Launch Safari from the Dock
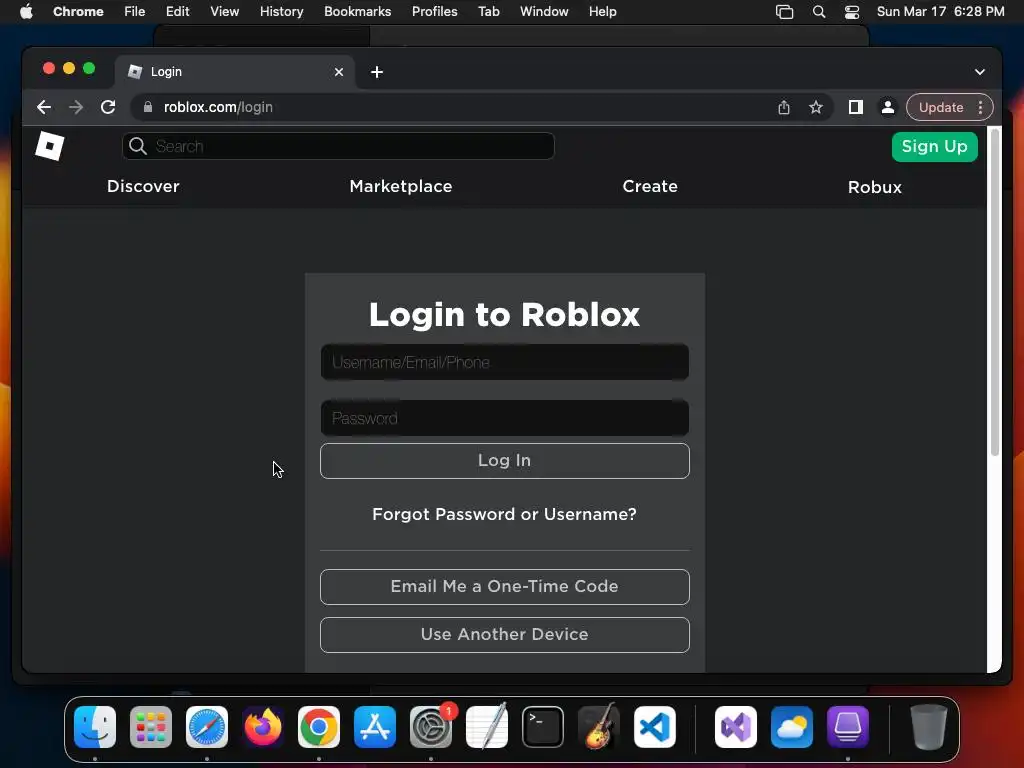The image size is (1024, 768). [x=207, y=726]
